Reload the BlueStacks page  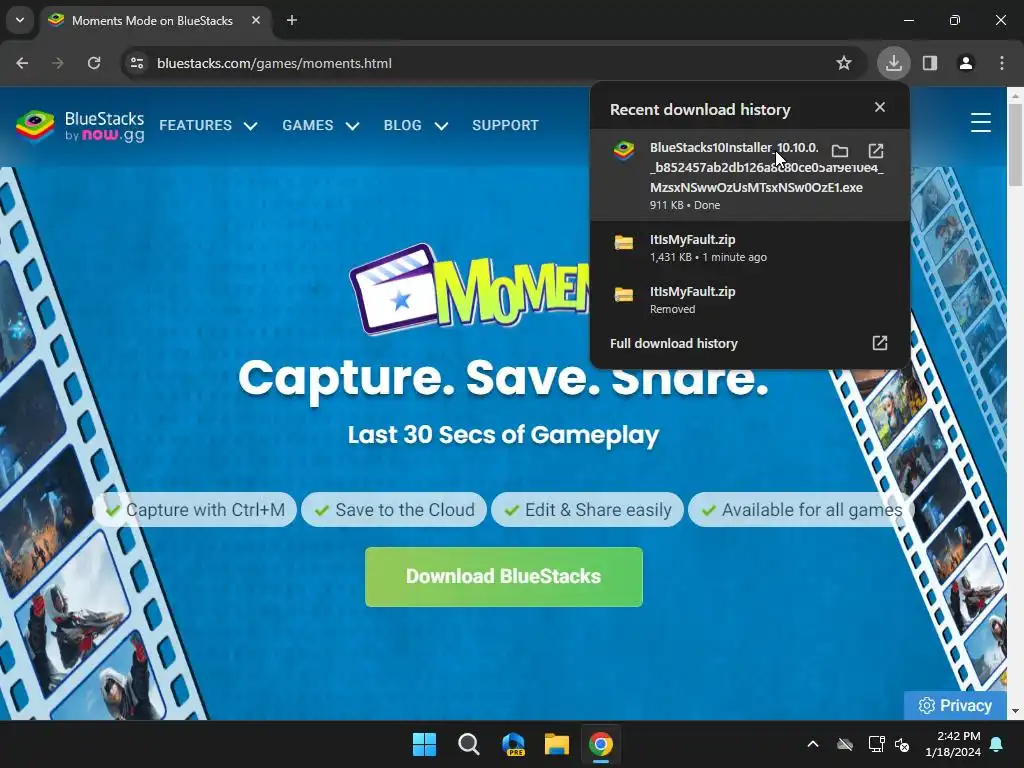94,63
